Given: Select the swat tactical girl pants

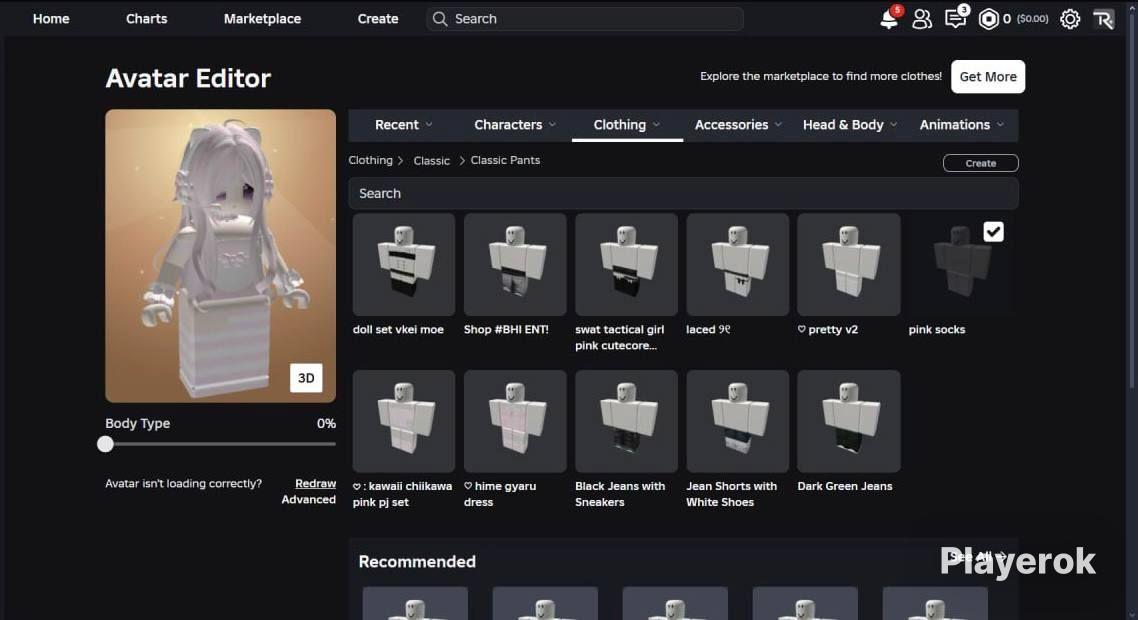Looking at the screenshot, I should pyautogui.click(x=626, y=264).
